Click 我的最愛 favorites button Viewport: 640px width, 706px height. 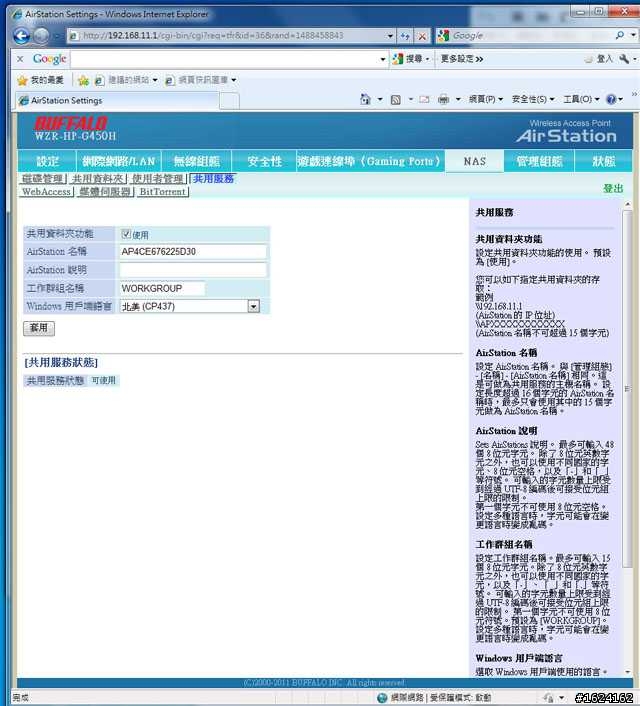coord(41,80)
